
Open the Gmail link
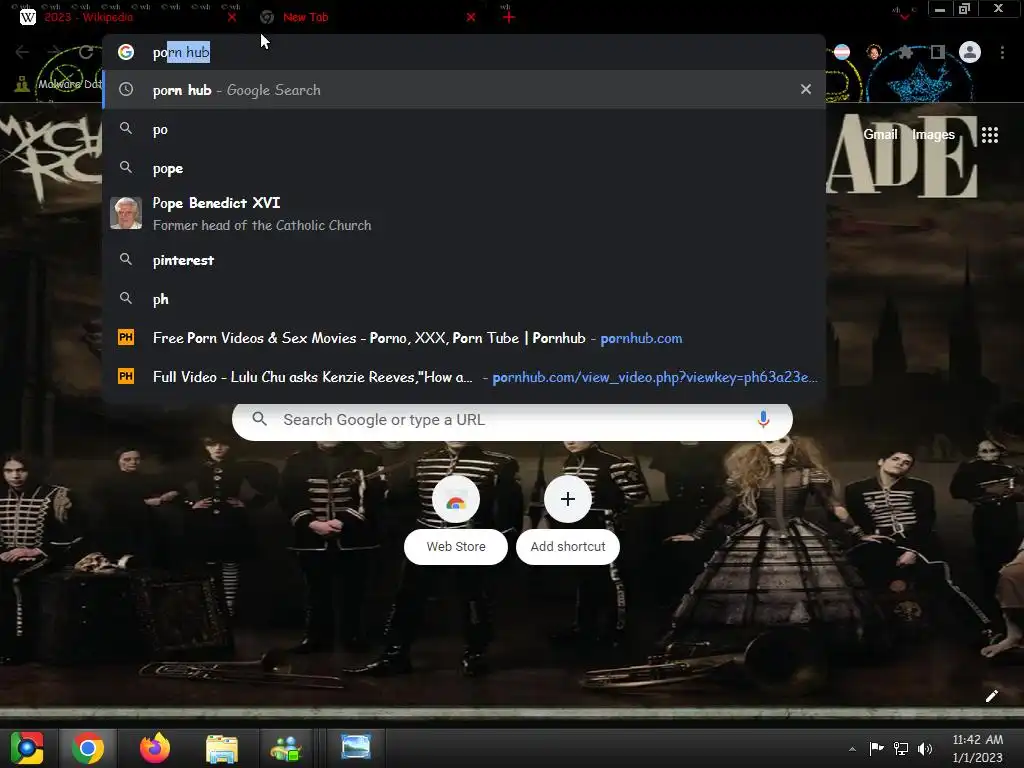point(880,135)
